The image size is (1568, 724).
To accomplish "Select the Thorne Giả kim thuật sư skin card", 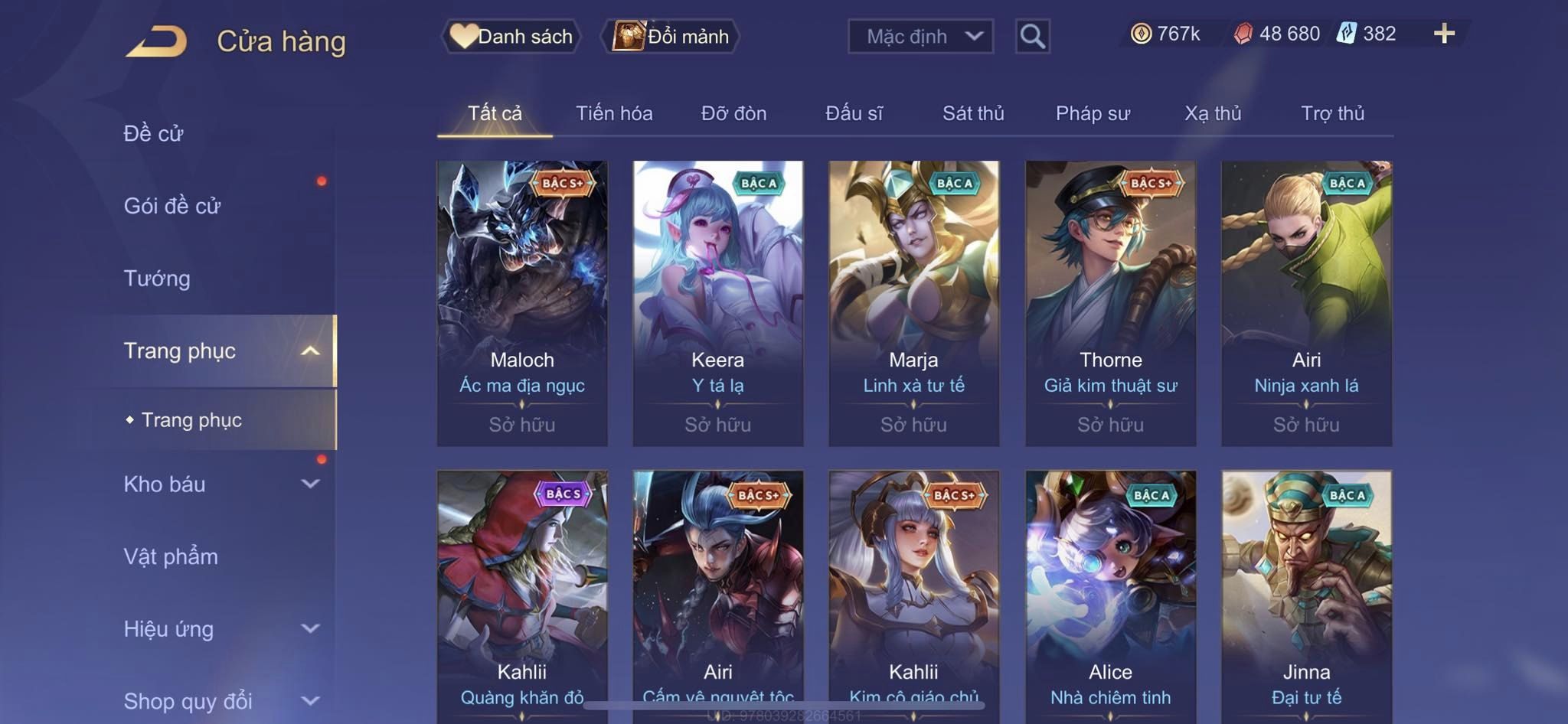I will 1110,303.
